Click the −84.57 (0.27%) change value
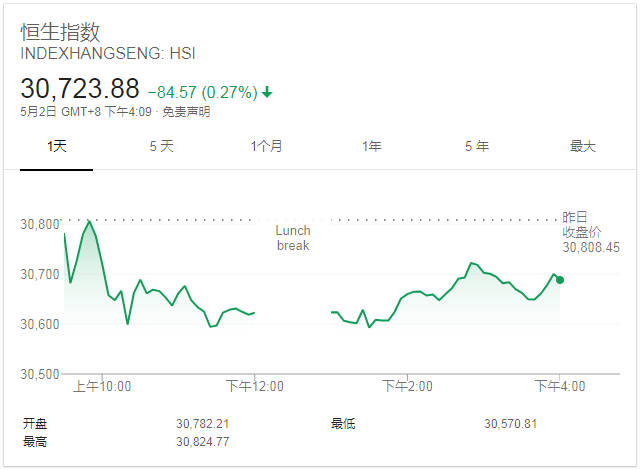 tap(202, 92)
